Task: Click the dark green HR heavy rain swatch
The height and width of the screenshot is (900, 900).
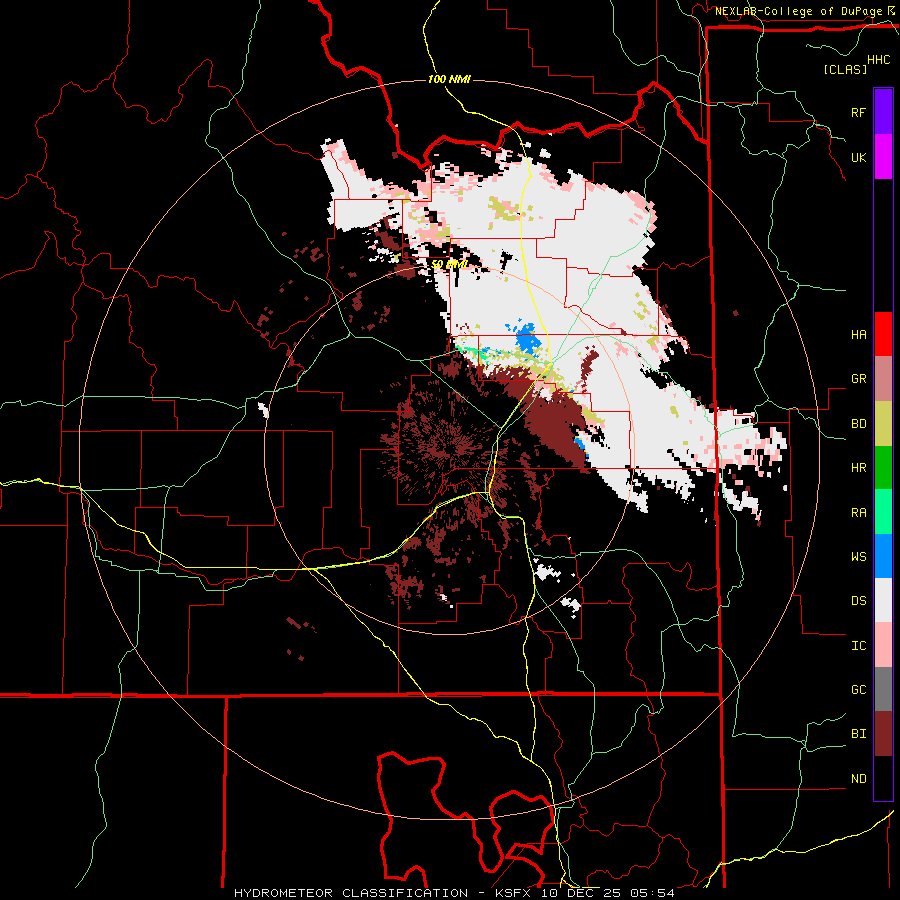Action: tap(883, 468)
